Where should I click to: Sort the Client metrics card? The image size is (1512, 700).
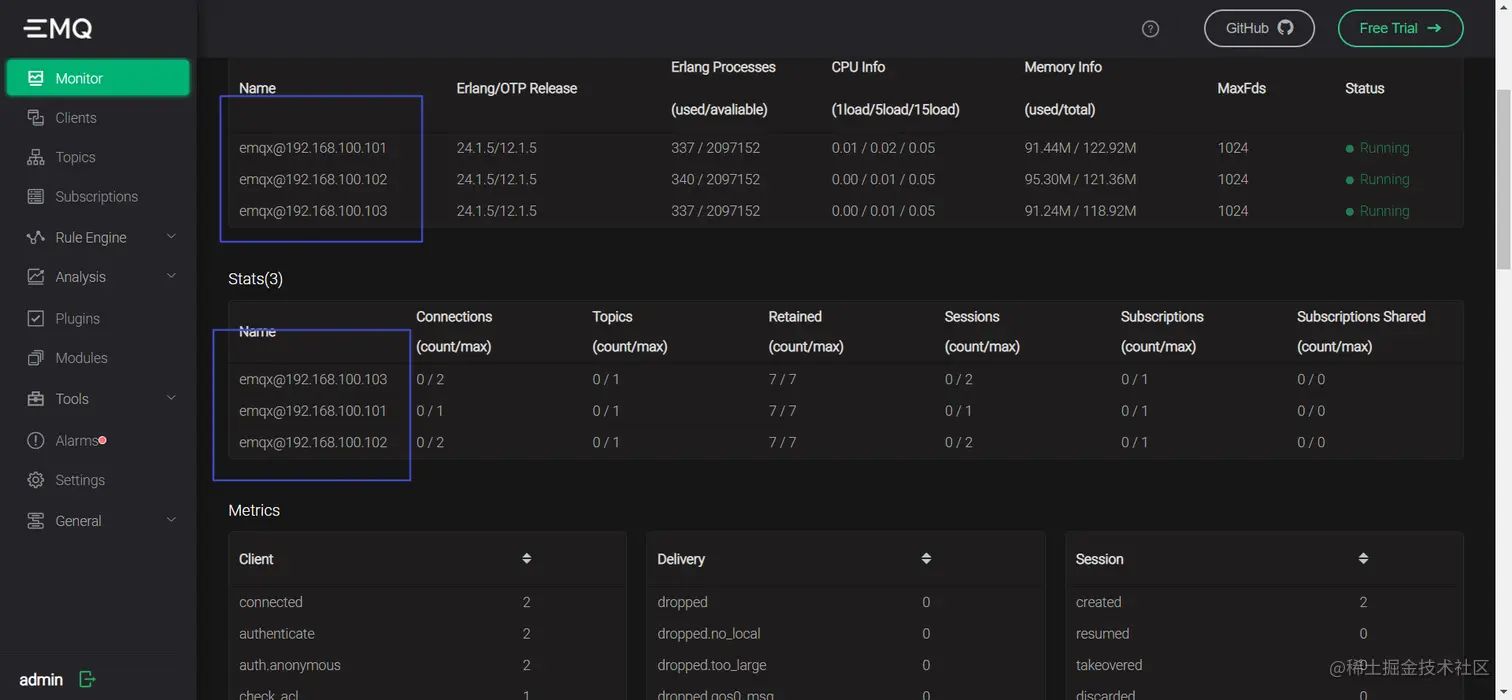point(527,559)
